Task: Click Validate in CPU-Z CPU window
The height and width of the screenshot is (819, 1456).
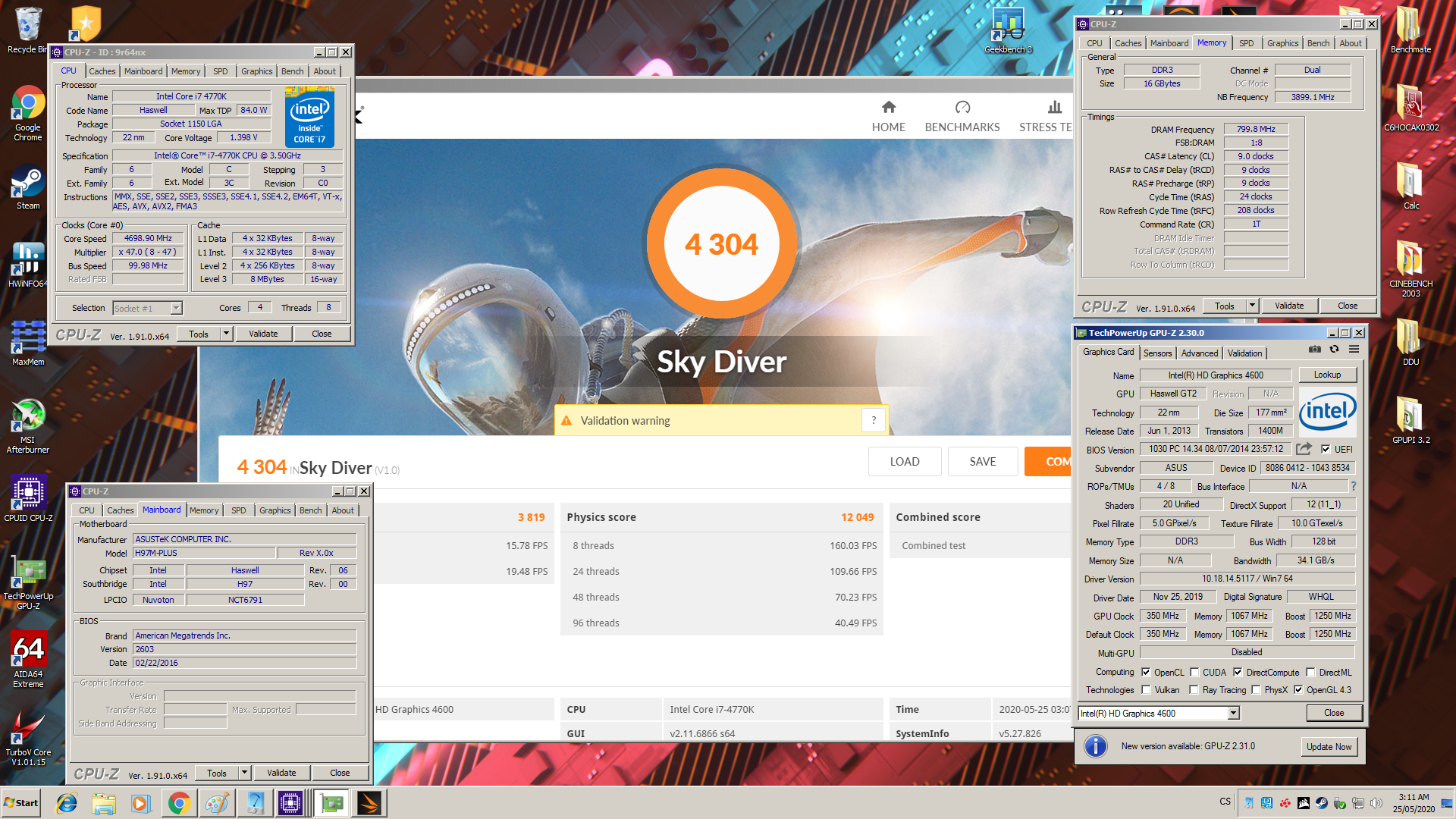Action: pos(263,334)
